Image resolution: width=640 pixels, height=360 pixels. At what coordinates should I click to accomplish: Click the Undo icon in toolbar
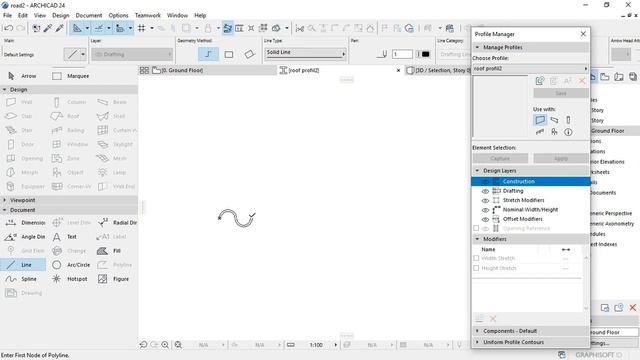[x=9, y=28]
